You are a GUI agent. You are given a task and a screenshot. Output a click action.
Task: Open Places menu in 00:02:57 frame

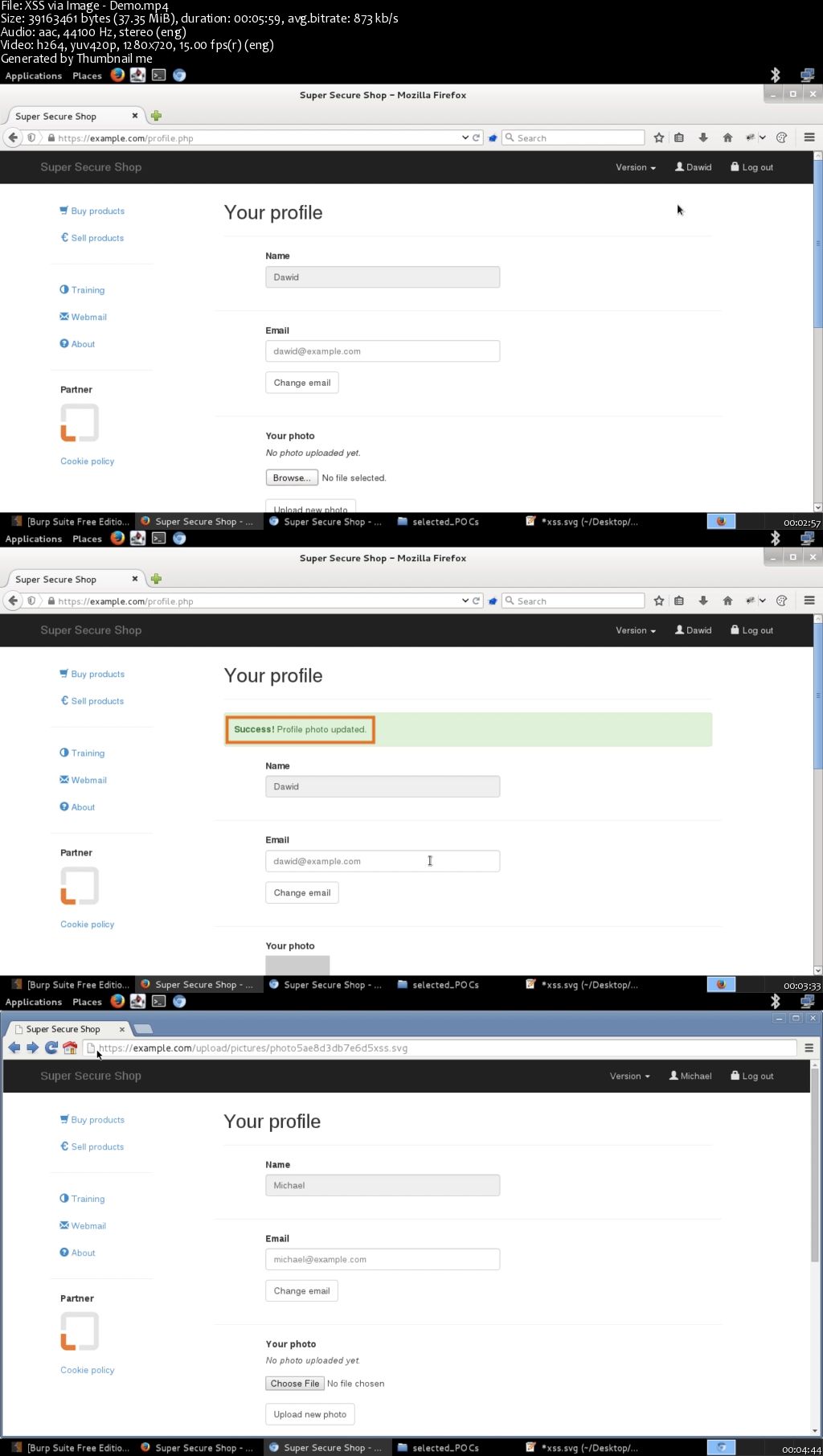coord(87,76)
